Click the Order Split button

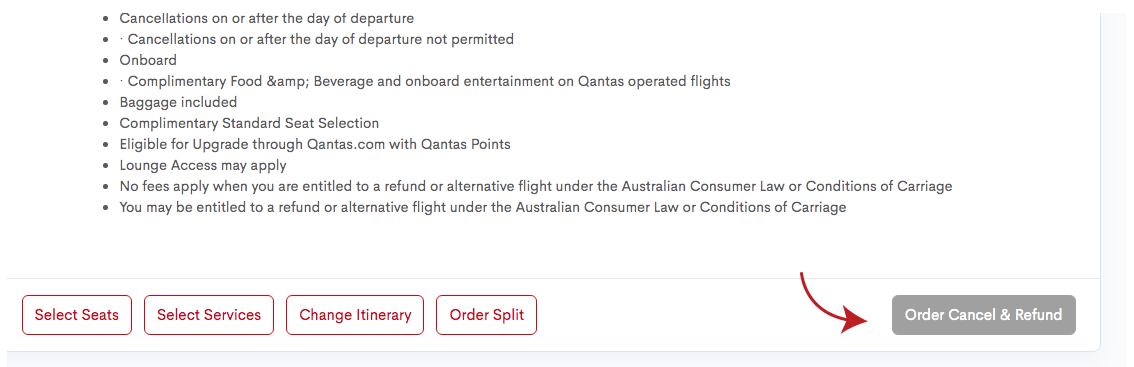tap(487, 315)
